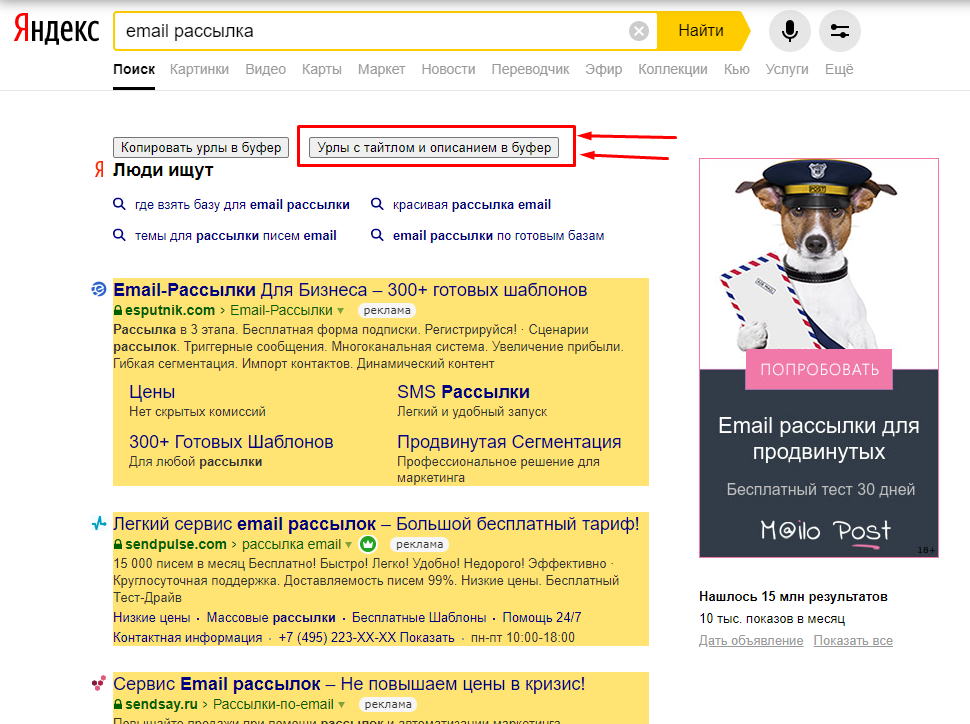Open 'Легкий сервис email рассылок' ad title
This screenshot has height=724, width=970.
point(376,524)
